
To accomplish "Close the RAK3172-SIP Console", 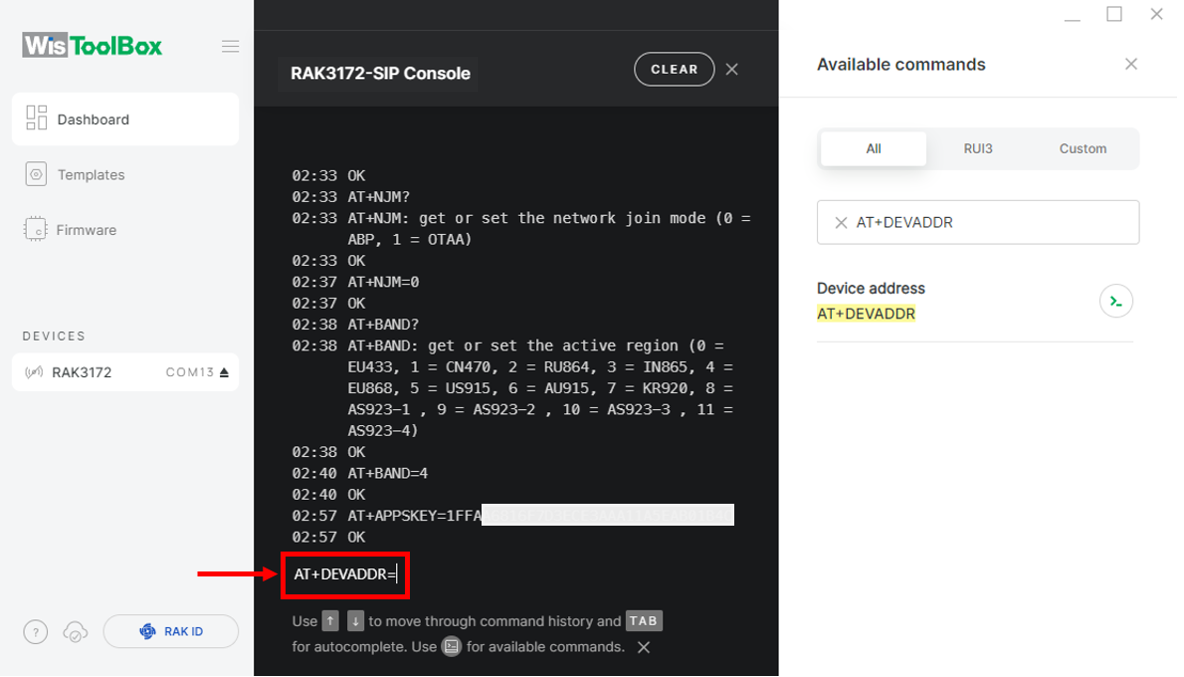I will 732,69.
